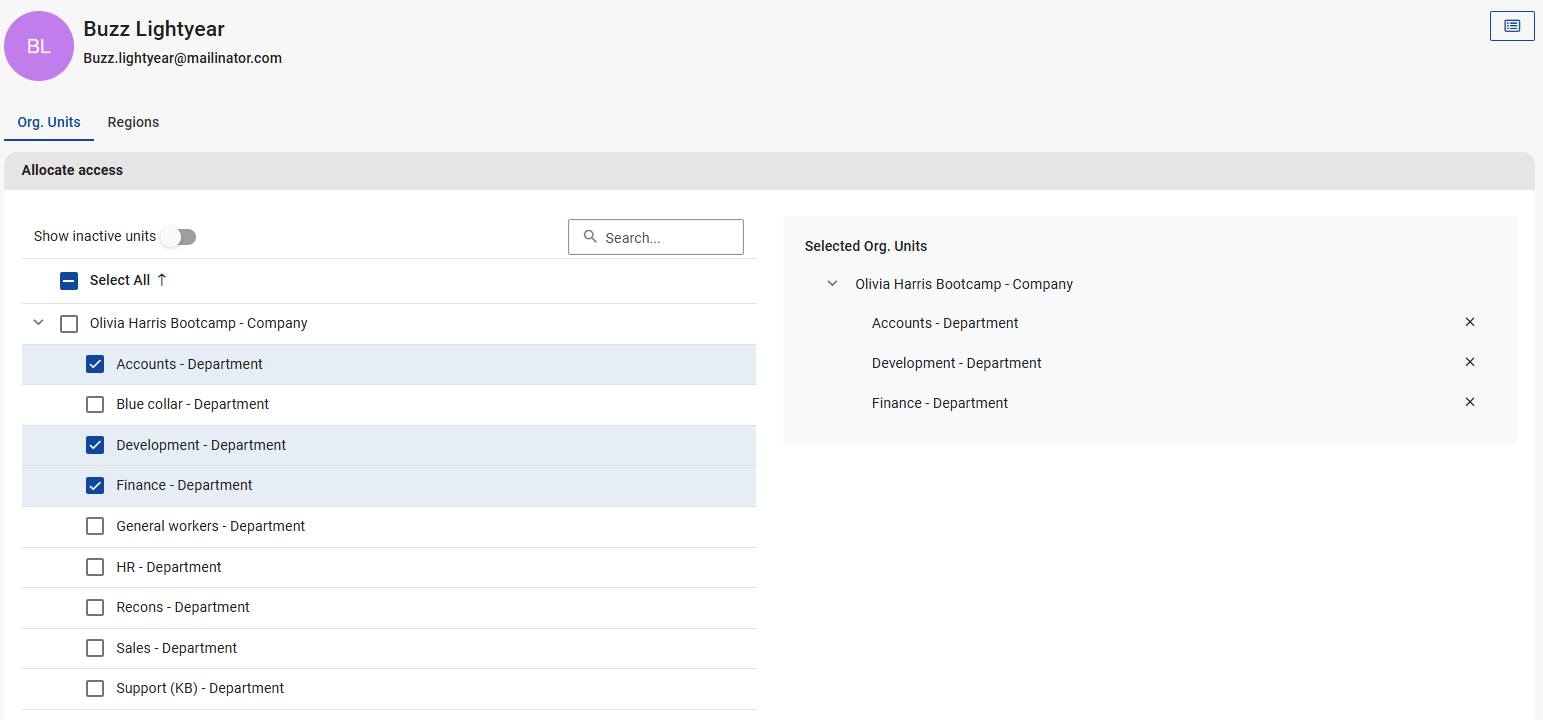Click the BL user avatar
1543x720 pixels.
[39, 46]
